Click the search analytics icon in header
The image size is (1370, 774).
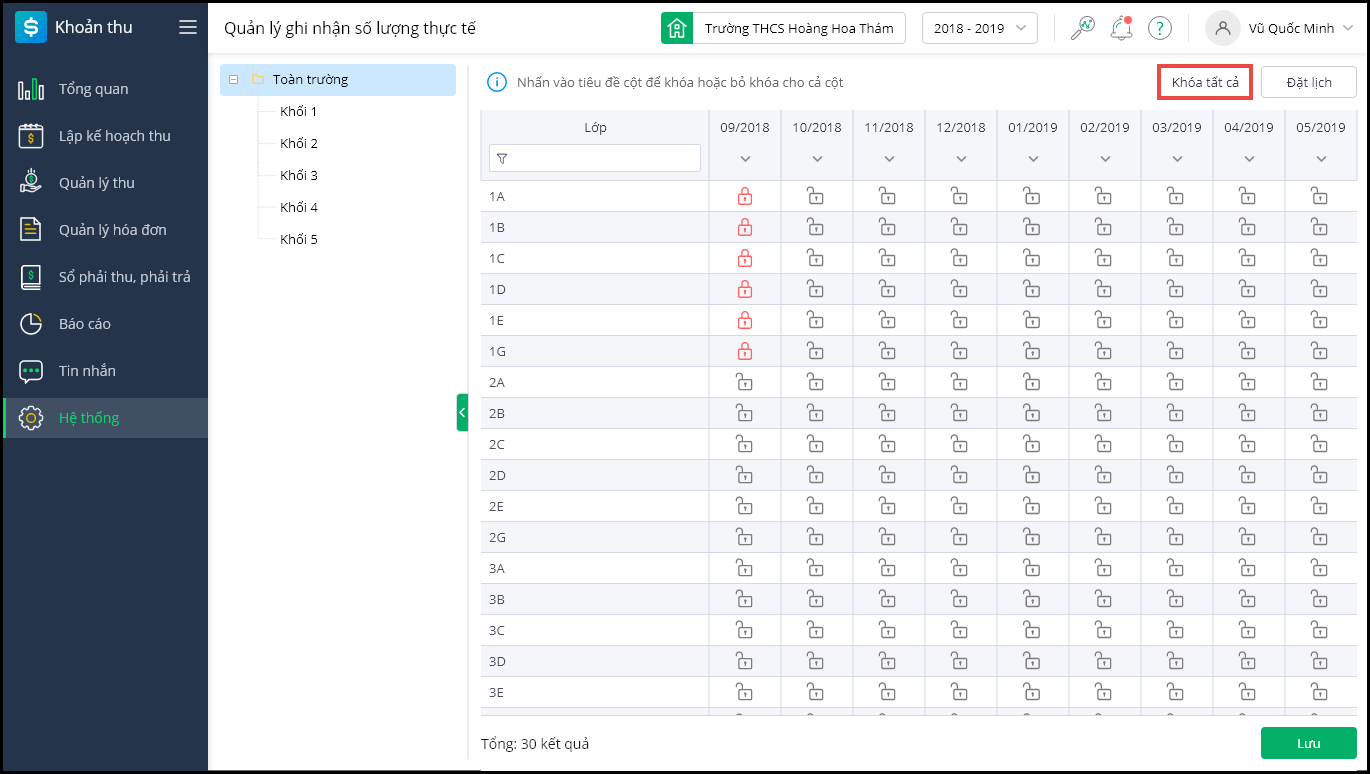coord(1082,28)
